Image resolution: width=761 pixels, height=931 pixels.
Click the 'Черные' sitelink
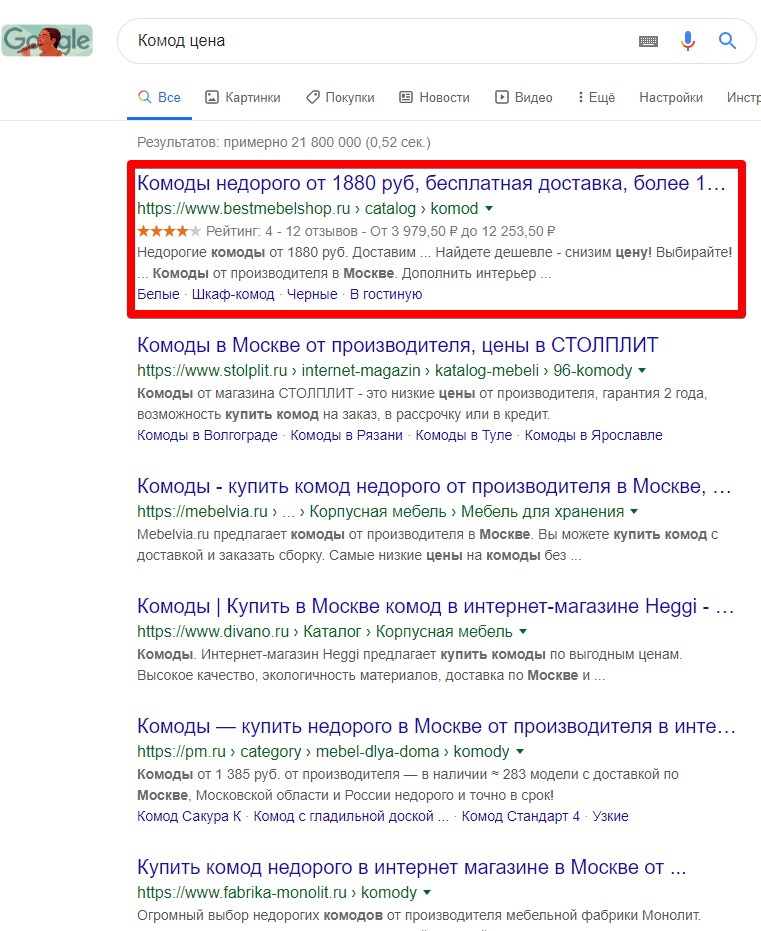coord(312,294)
